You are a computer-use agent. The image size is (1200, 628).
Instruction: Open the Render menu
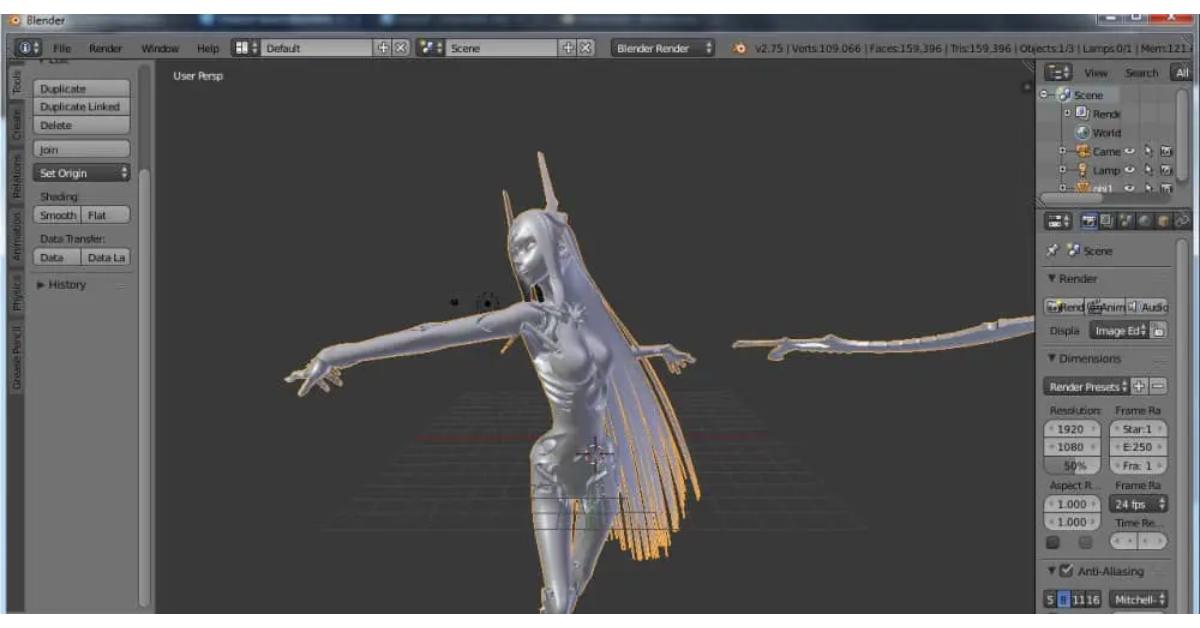pos(105,48)
